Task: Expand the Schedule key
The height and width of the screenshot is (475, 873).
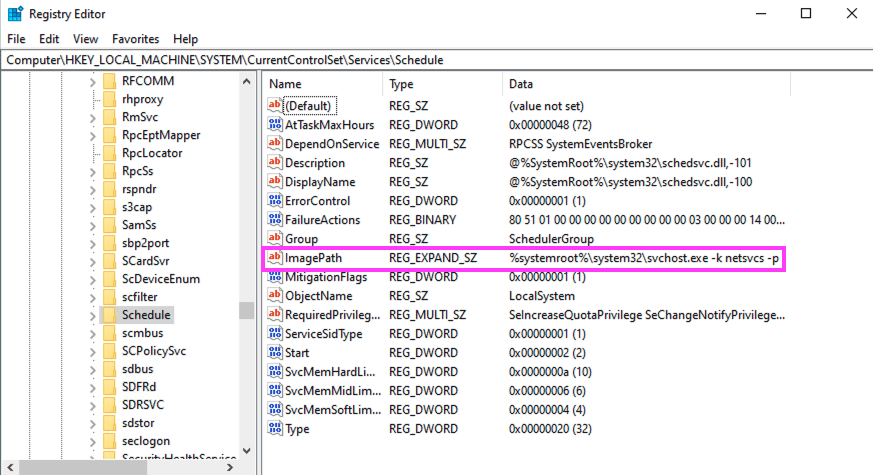Action: point(92,315)
